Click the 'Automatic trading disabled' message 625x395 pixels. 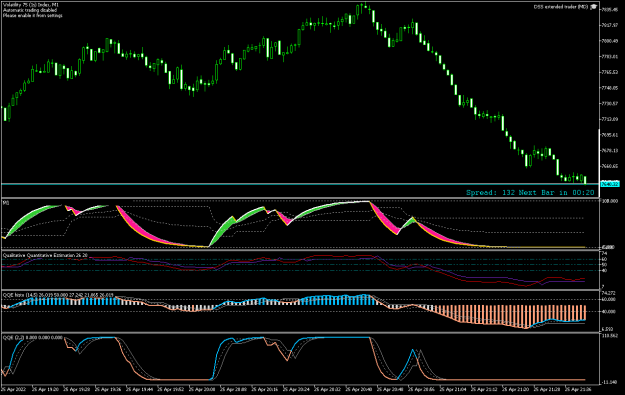[x=30, y=10]
